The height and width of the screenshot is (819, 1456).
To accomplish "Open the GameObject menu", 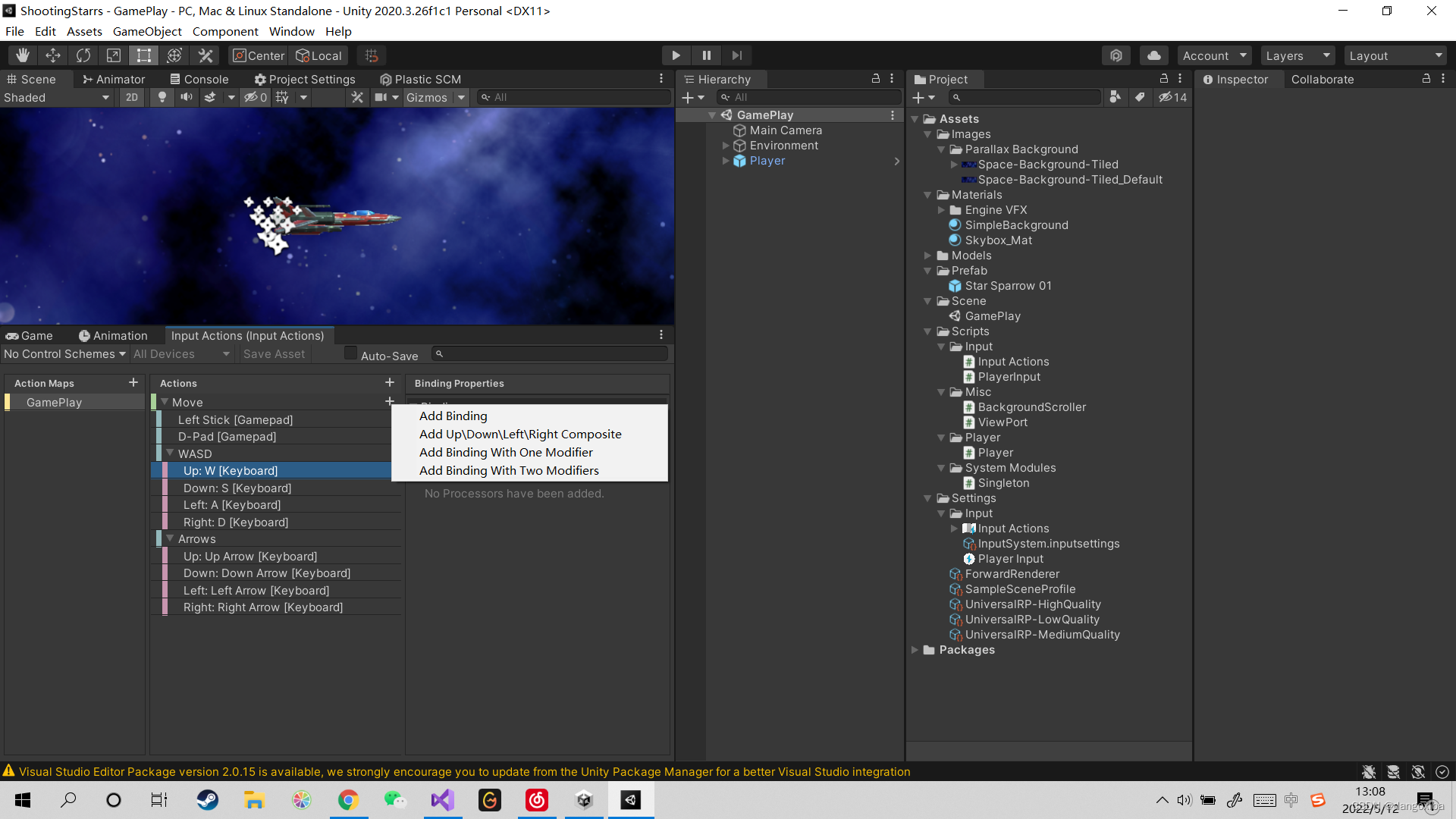I will [147, 31].
